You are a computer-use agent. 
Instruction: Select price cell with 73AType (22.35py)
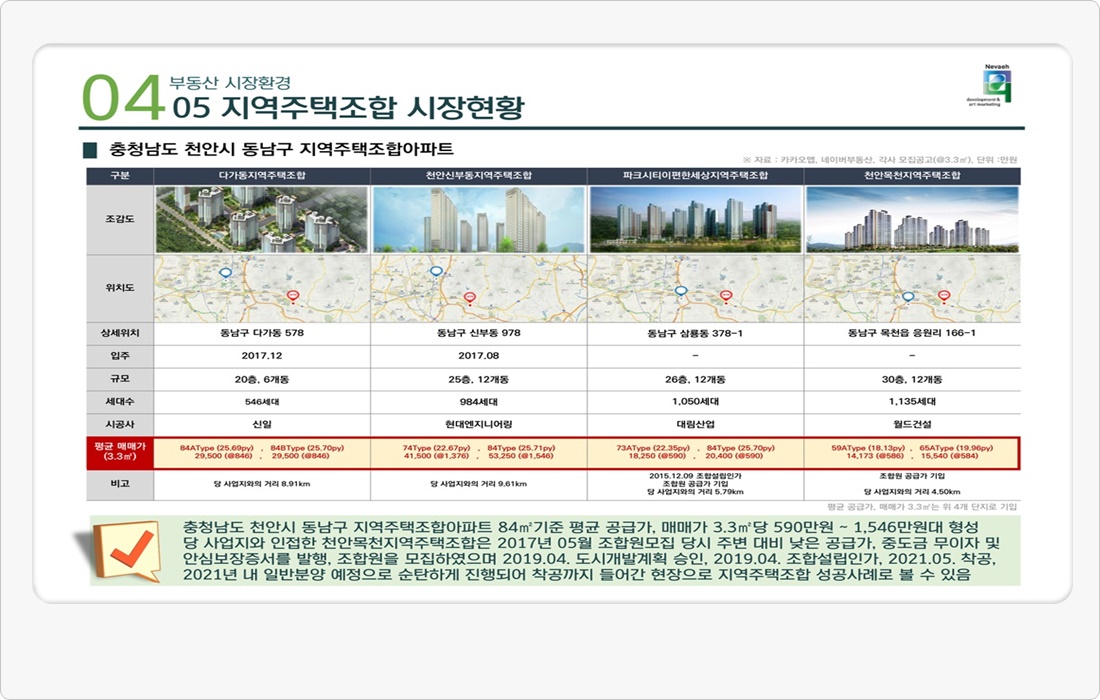click(695, 452)
